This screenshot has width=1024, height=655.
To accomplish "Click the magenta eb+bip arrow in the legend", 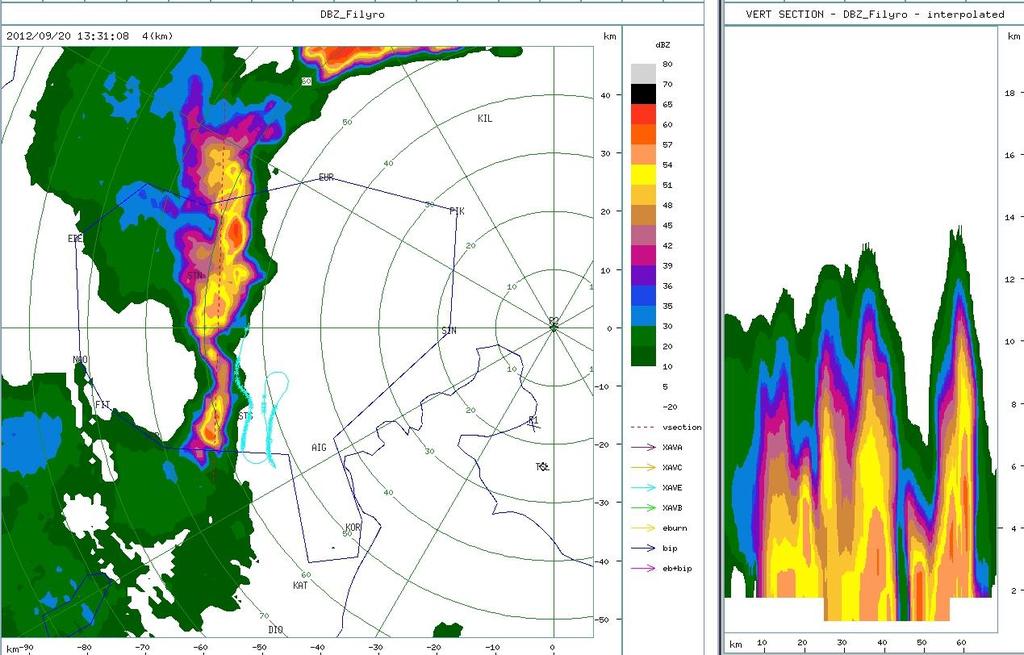I will coord(643,569).
